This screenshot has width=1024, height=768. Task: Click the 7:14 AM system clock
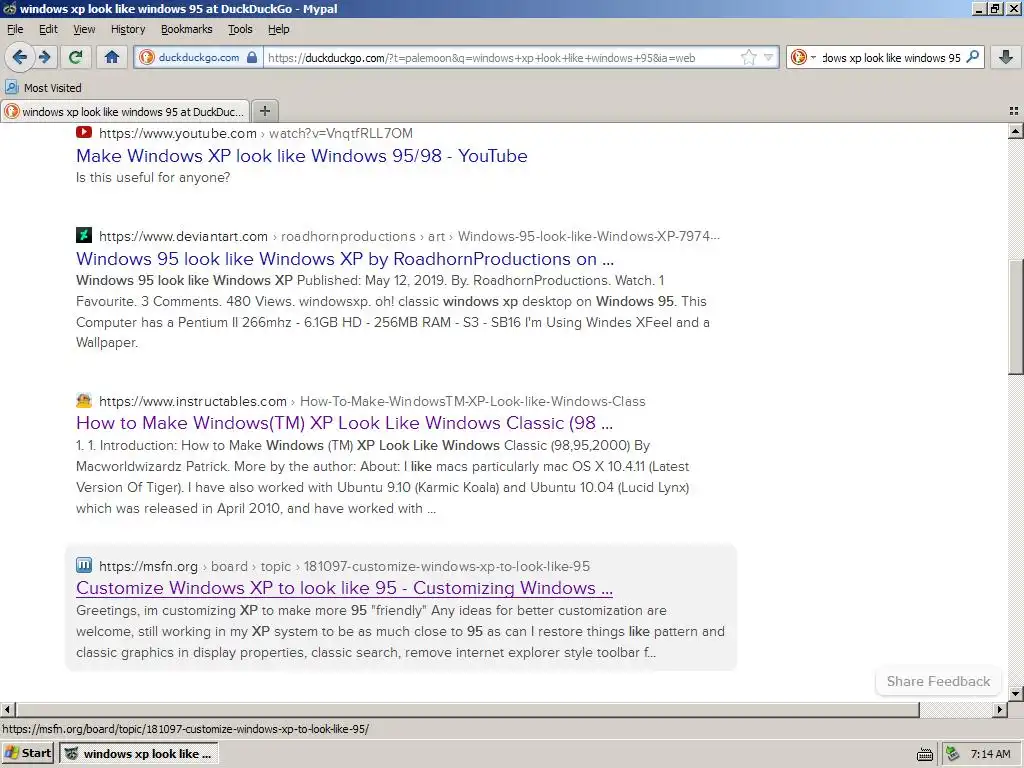tap(991, 754)
